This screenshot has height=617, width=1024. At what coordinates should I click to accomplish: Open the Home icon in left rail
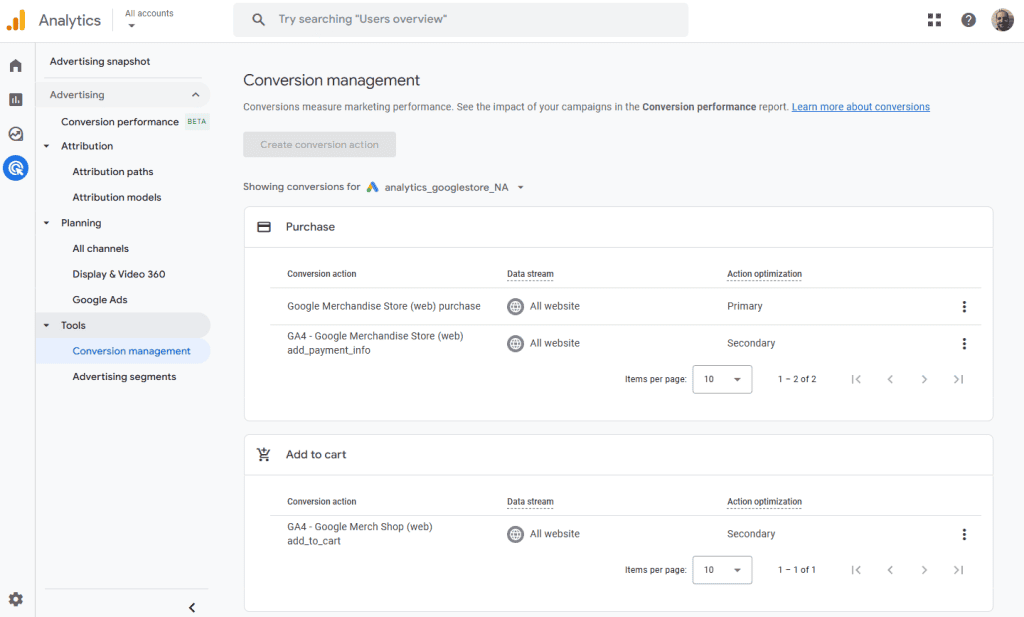(16, 66)
